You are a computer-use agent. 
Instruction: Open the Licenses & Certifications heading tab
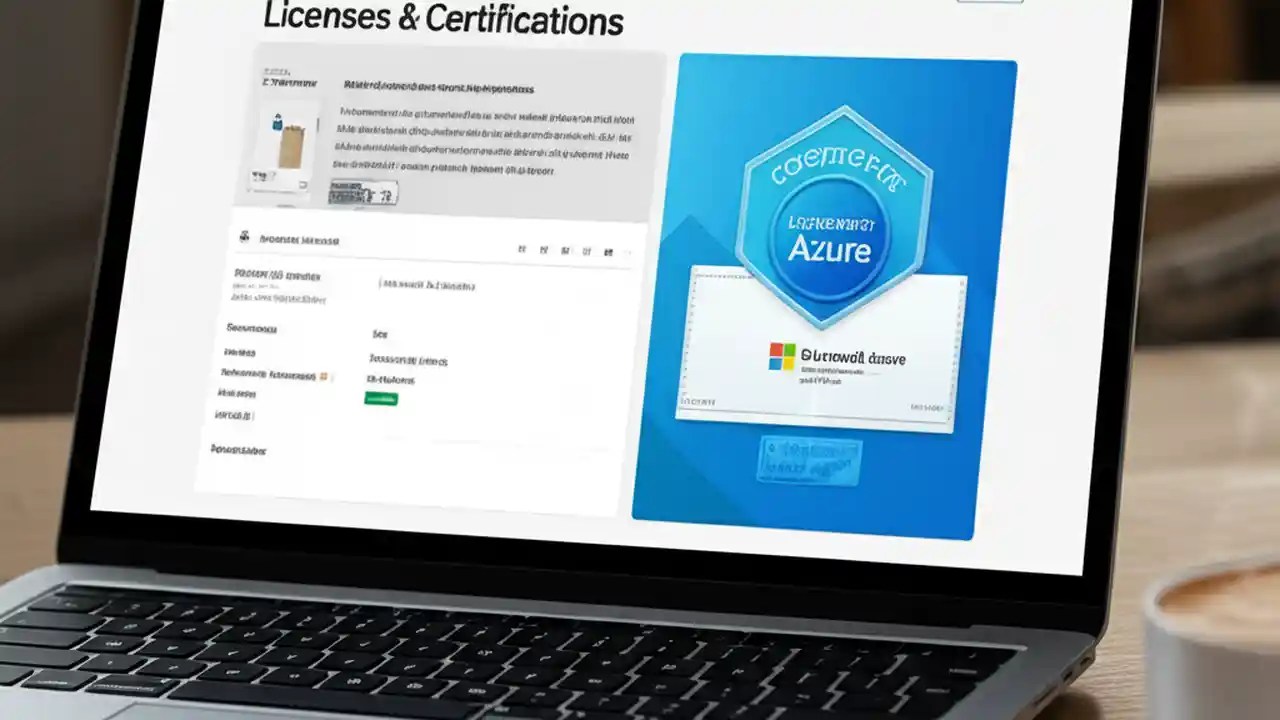pos(444,20)
